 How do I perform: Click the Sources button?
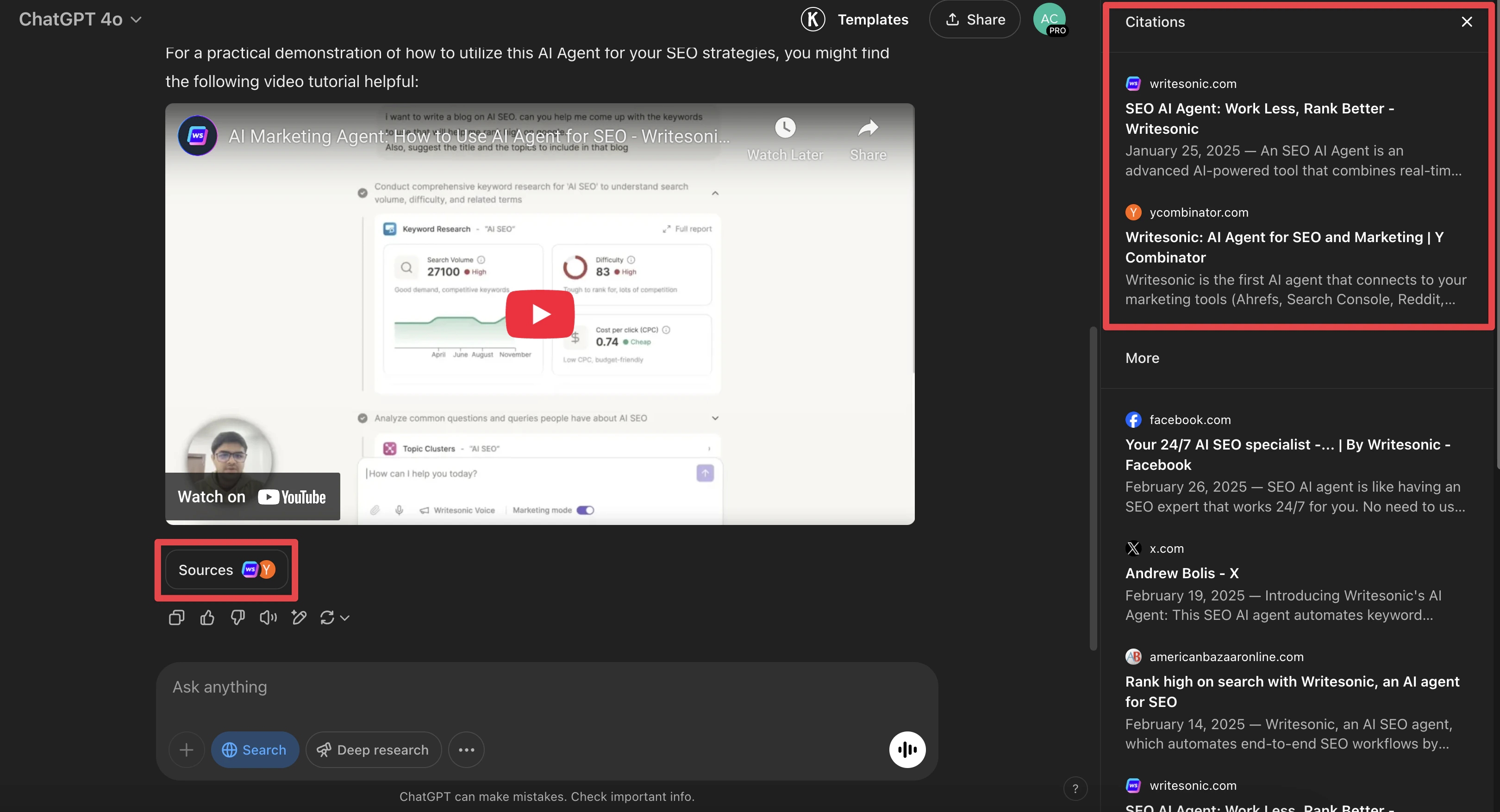pyautogui.click(x=226, y=570)
